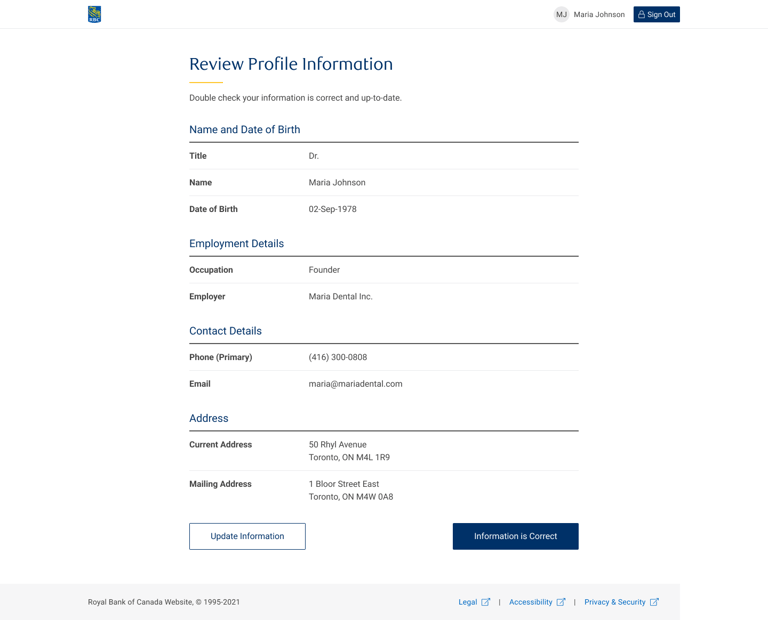Click the text Toronto, ON M4W 0A8
The image size is (768, 620).
351,497
